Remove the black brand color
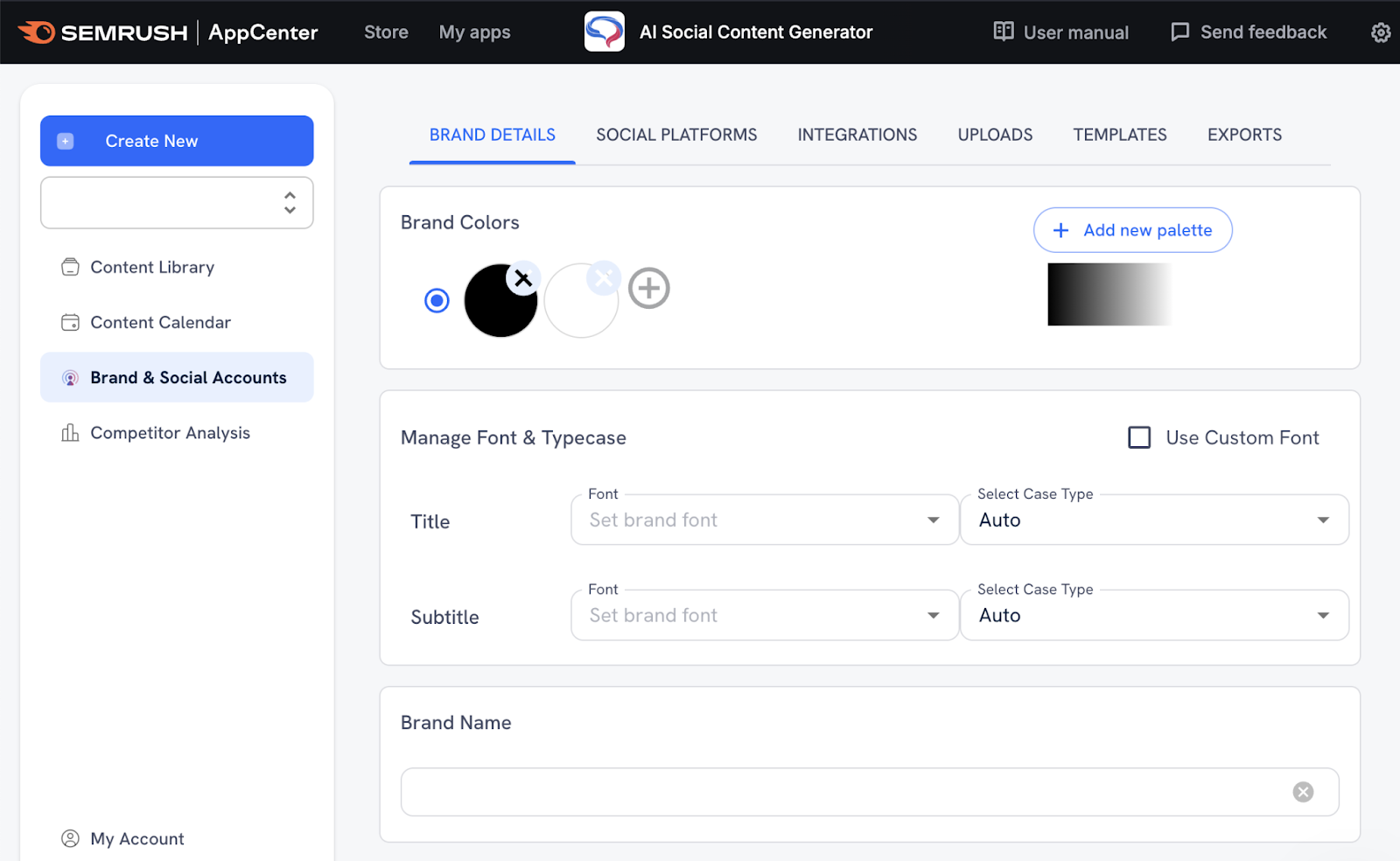This screenshot has width=1400, height=861. tap(522, 278)
